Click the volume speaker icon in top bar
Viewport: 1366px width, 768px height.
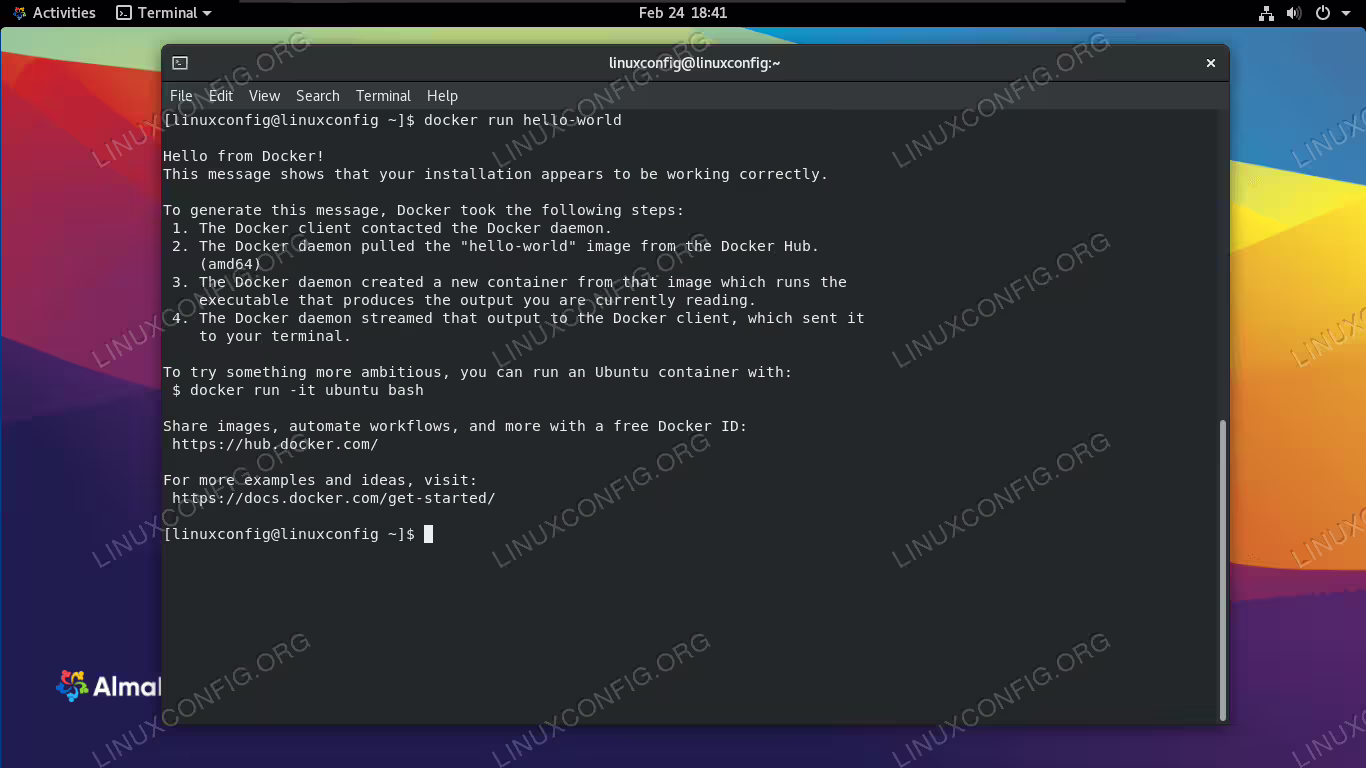[1294, 13]
